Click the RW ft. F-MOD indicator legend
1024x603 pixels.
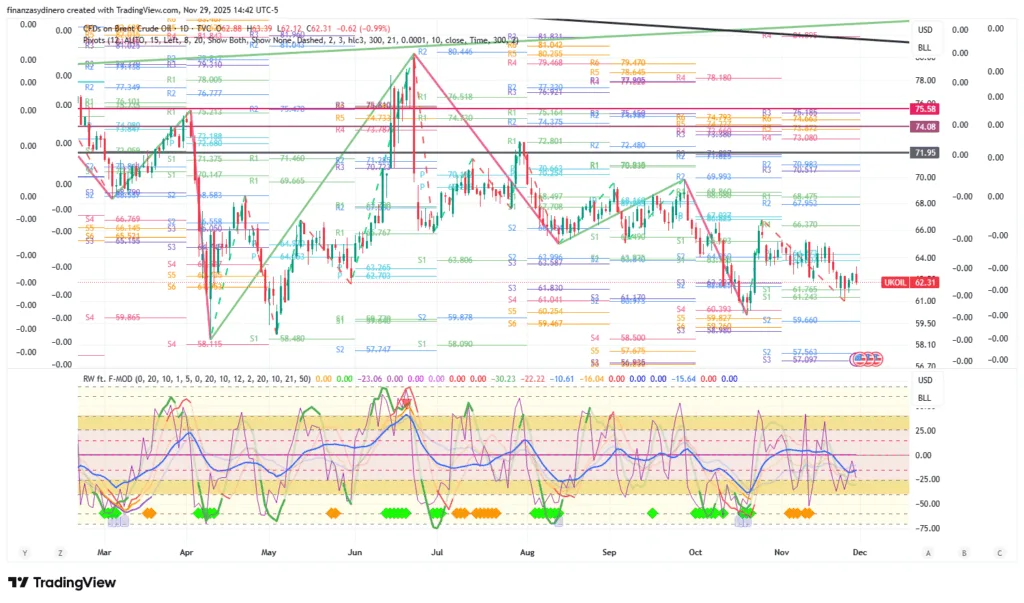pyautogui.click(x=120, y=379)
